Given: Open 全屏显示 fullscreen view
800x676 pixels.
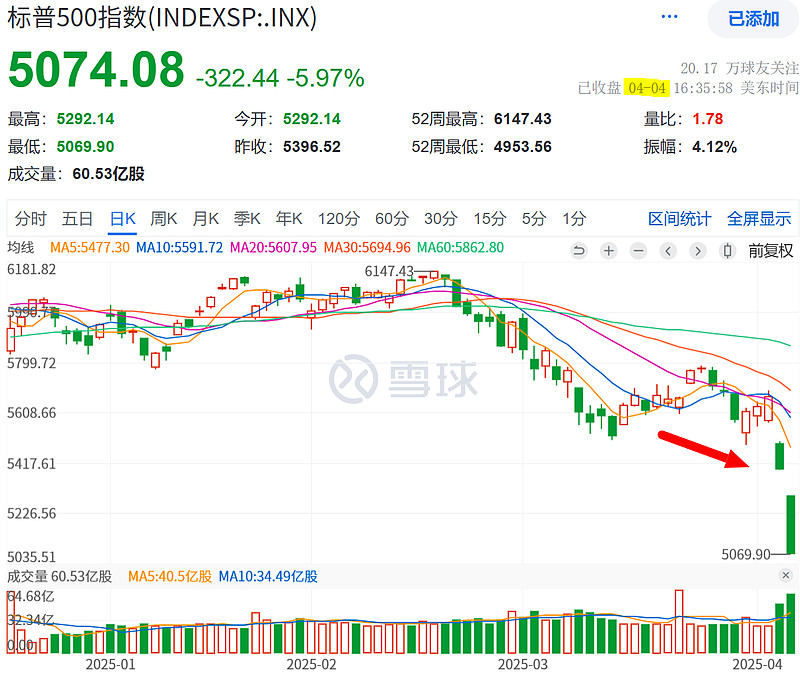Looking at the screenshot, I should pos(759,219).
